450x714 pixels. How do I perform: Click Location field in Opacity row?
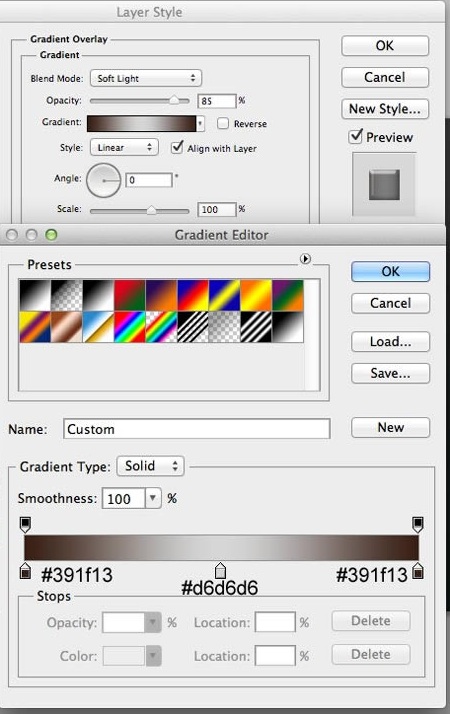(275, 622)
